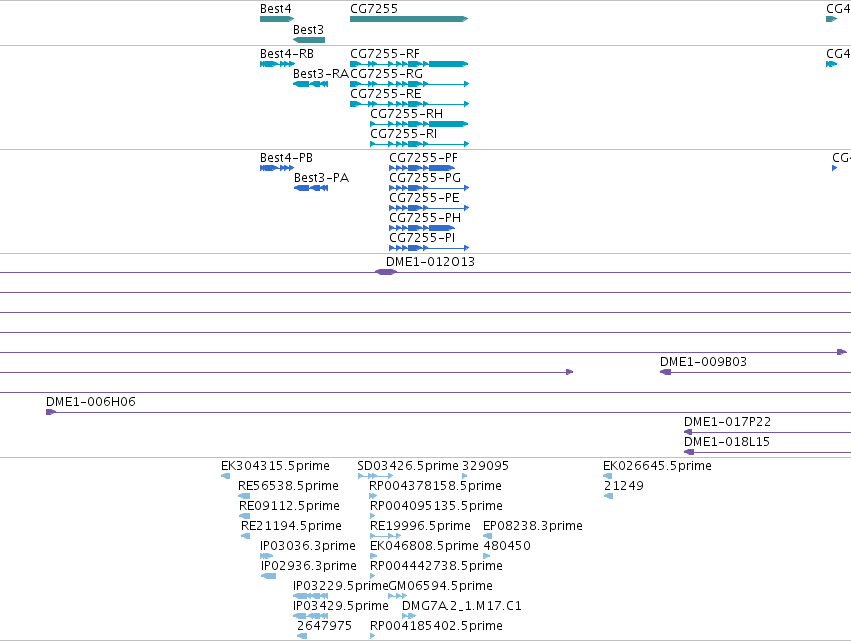Open the CG7255-RI transcript label

tap(404, 134)
